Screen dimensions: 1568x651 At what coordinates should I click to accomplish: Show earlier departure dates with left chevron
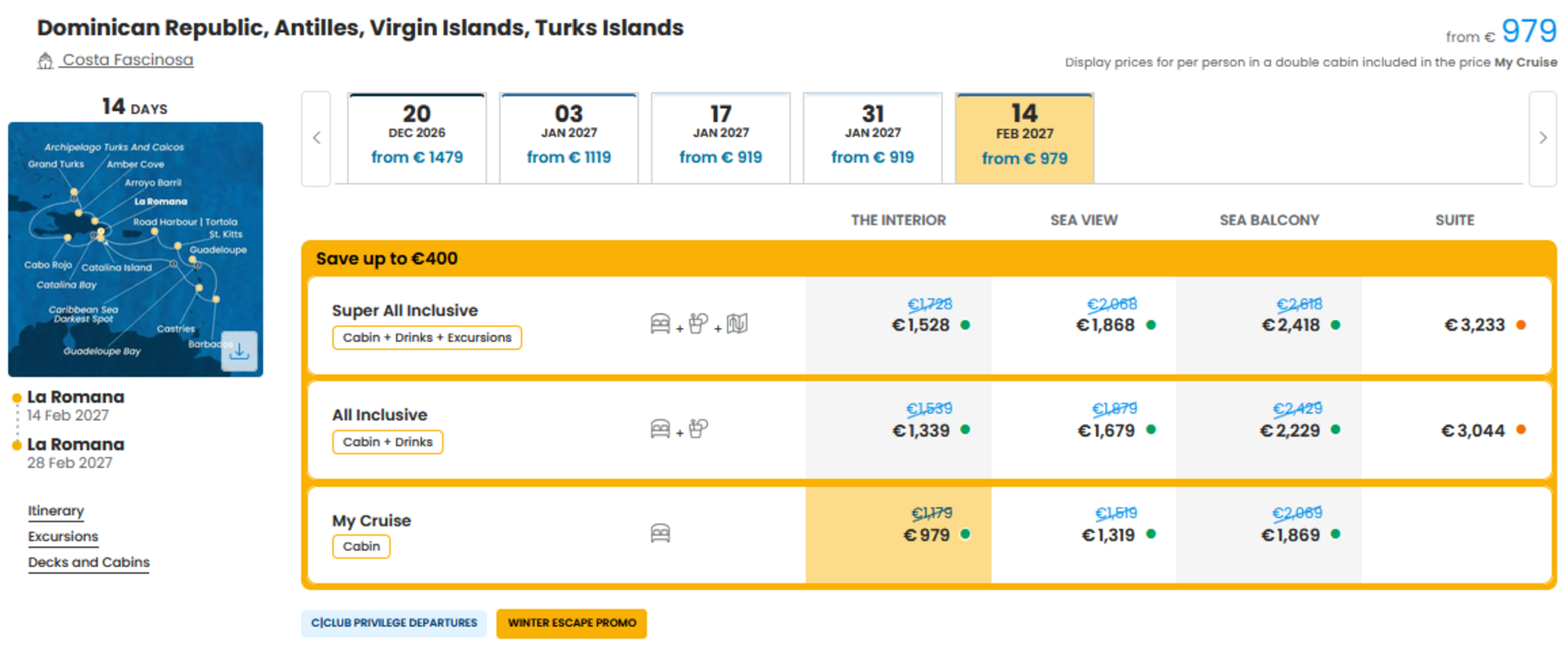pyautogui.click(x=317, y=138)
